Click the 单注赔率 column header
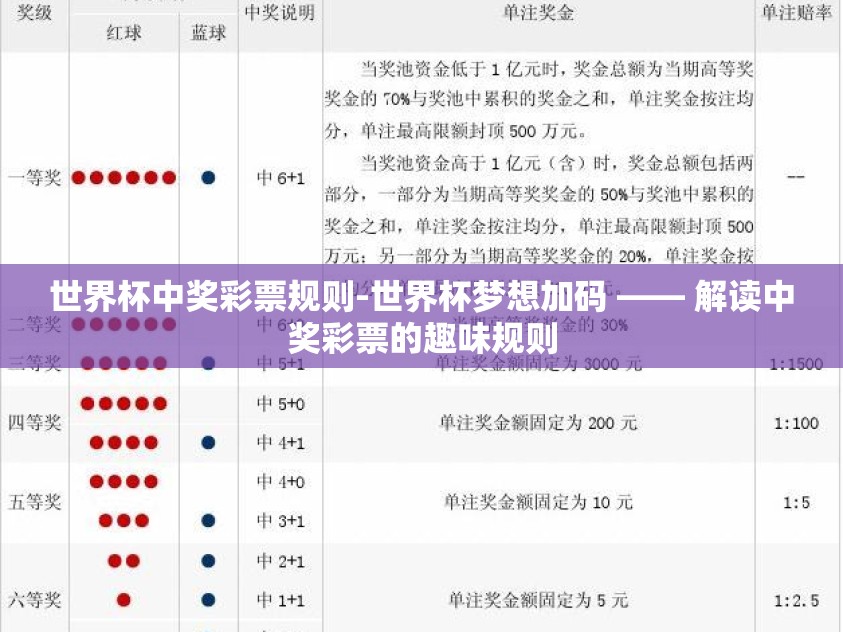 (x=796, y=12)
